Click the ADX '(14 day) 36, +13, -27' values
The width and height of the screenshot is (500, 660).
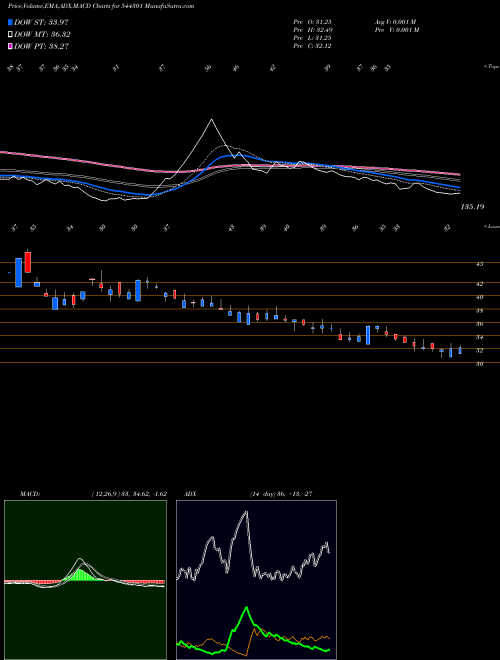[x=281, y=494]
